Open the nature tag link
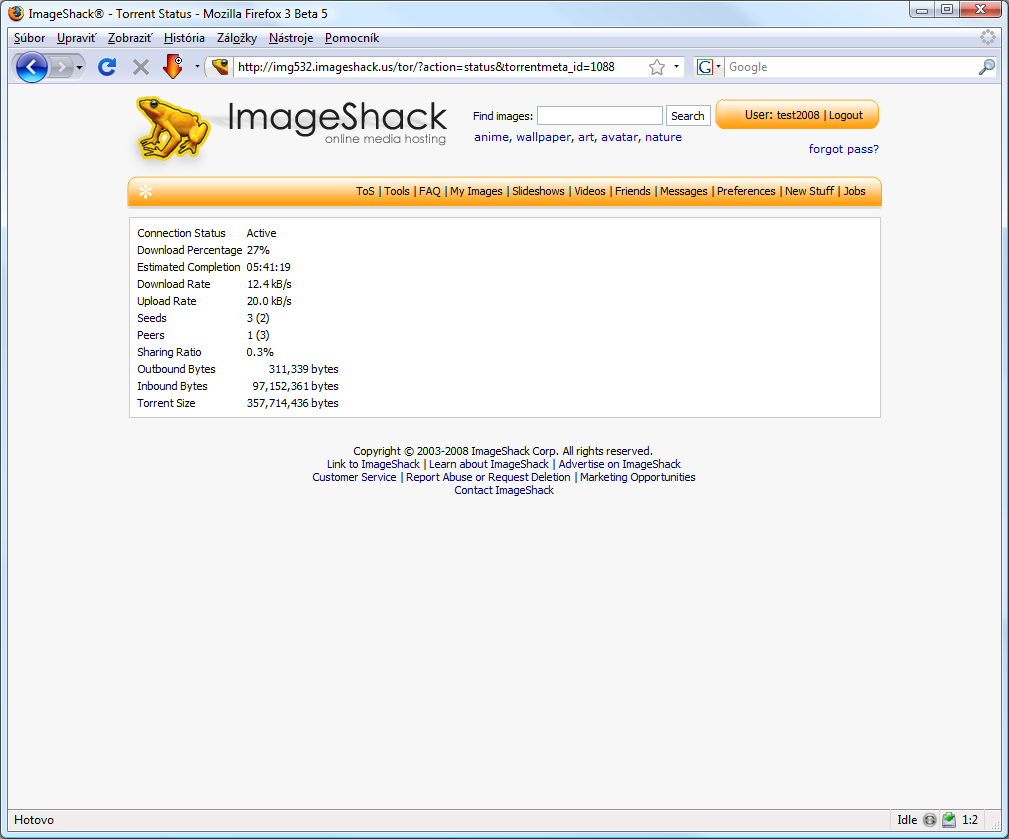 663,137
